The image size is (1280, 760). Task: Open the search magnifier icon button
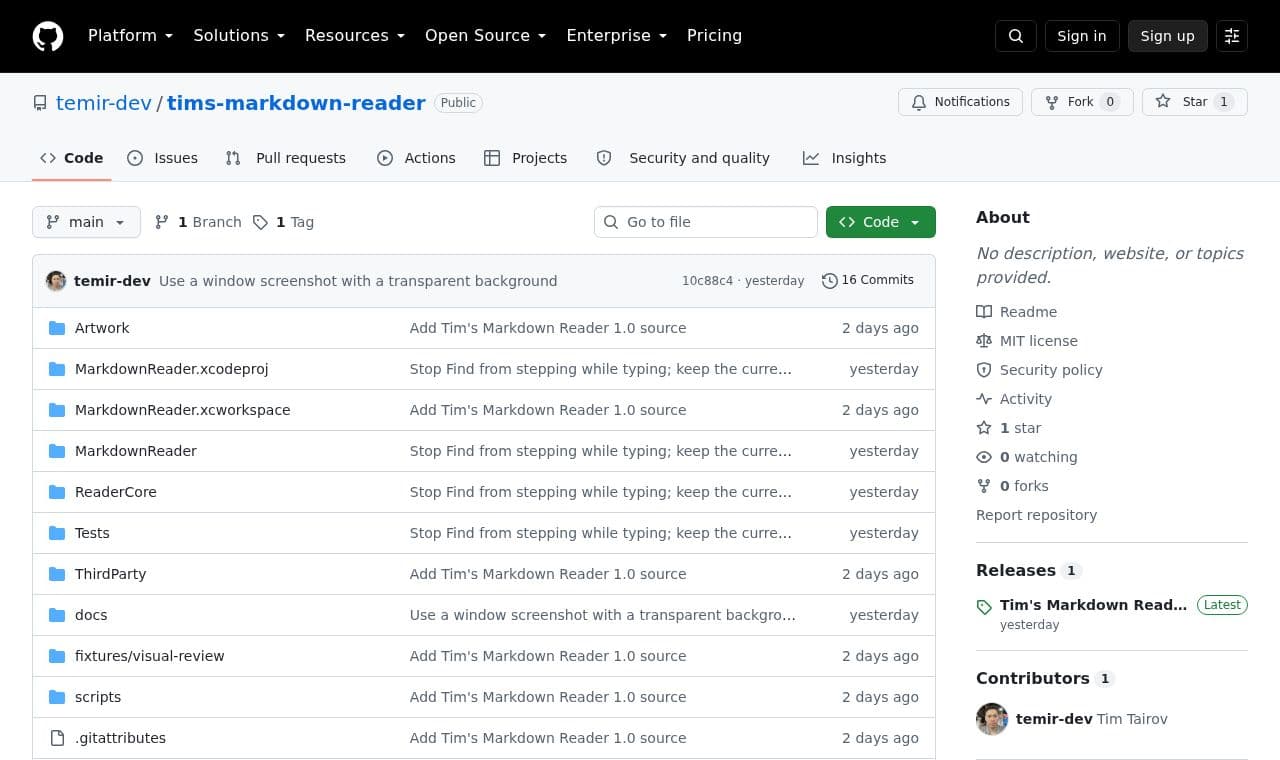point(1016,36)
